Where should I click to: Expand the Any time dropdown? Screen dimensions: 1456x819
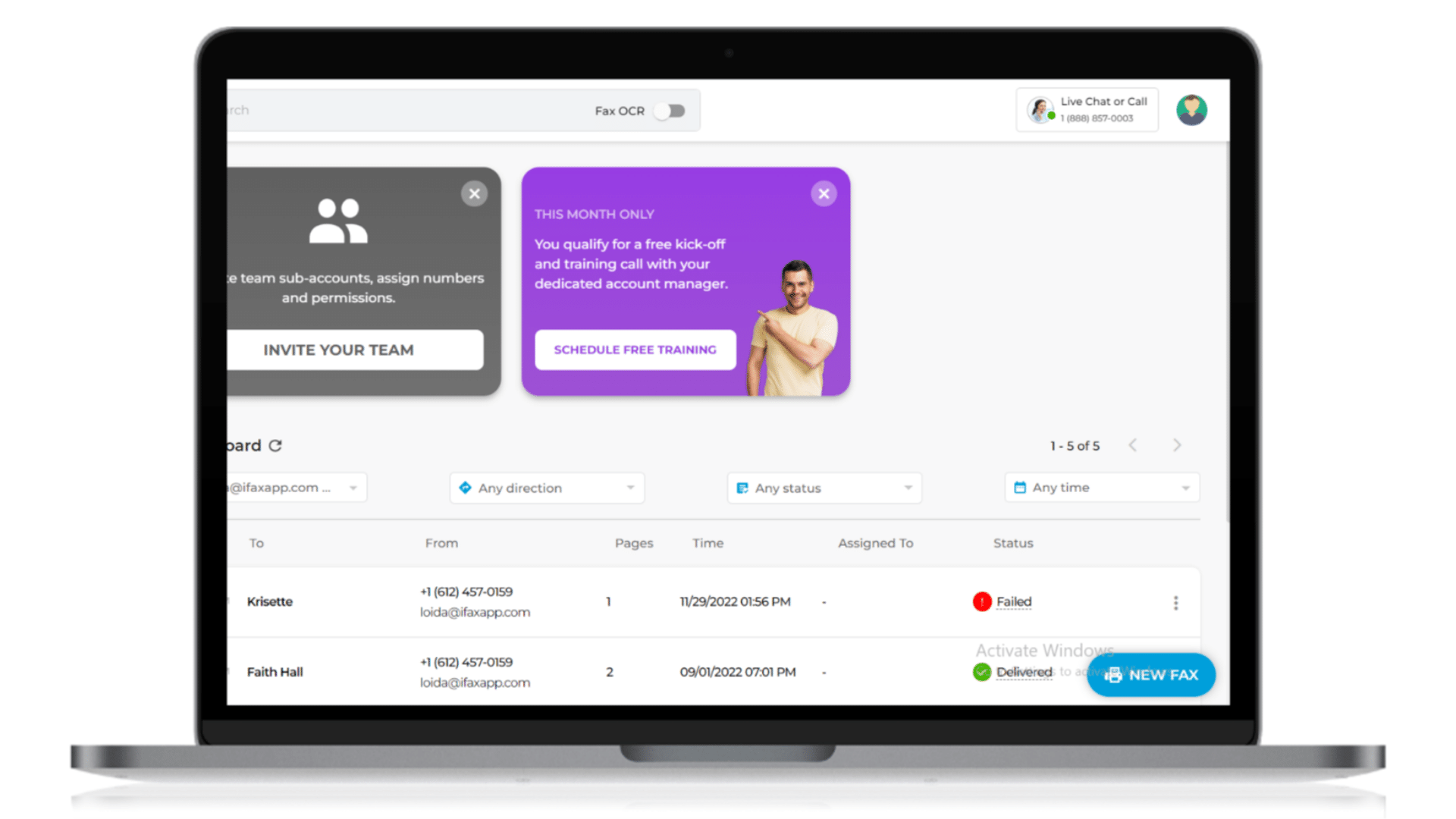click(x=1100, y=487)
